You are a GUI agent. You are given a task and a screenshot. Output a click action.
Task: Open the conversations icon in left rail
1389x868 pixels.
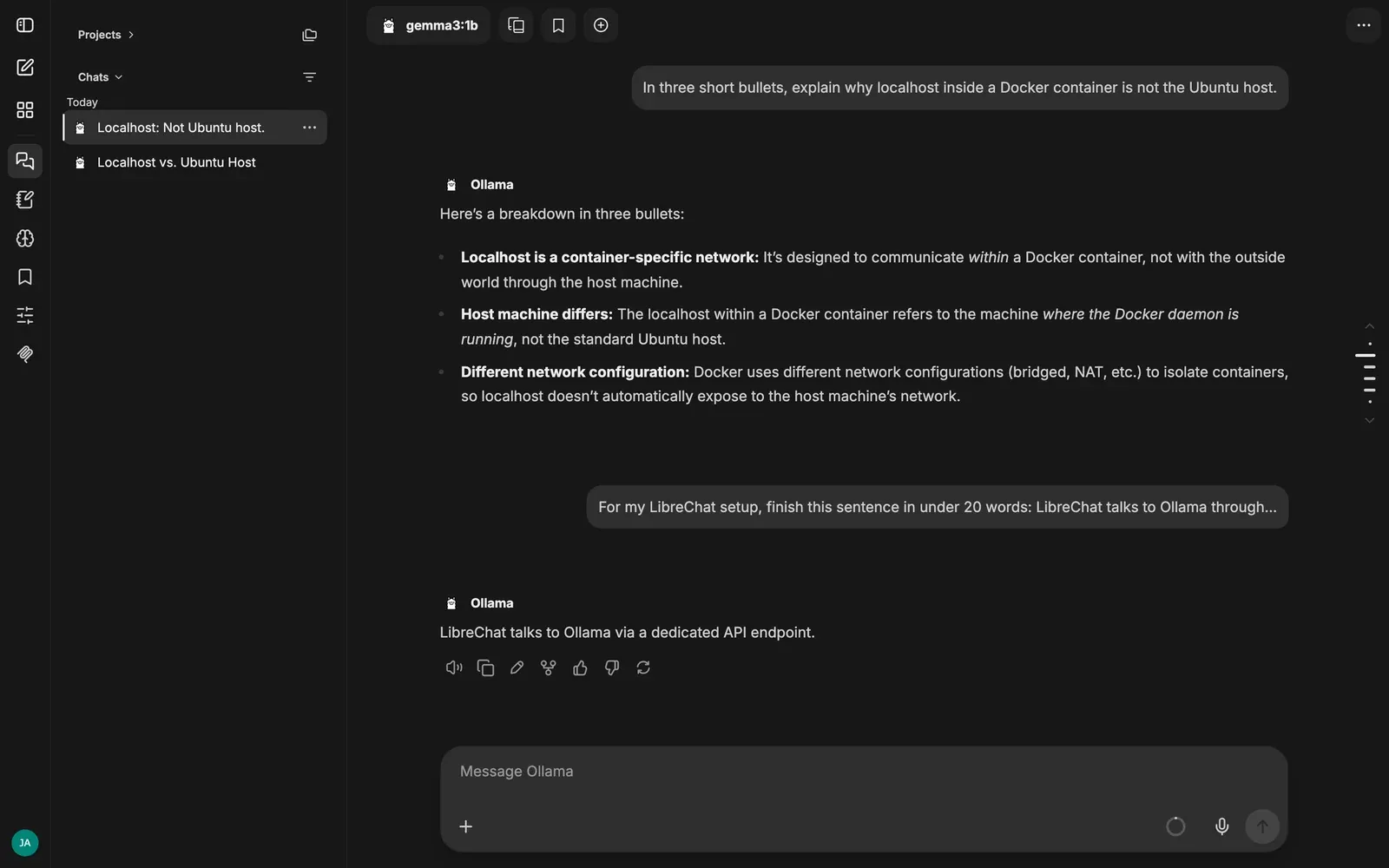tap(25, 161)
